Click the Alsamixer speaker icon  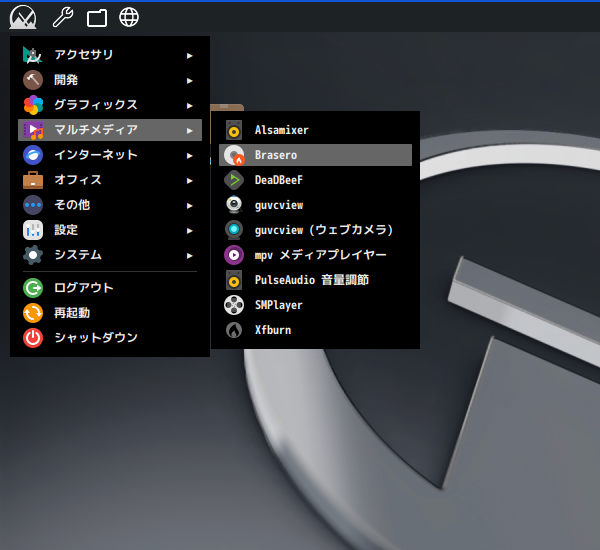tap(233, 130)
